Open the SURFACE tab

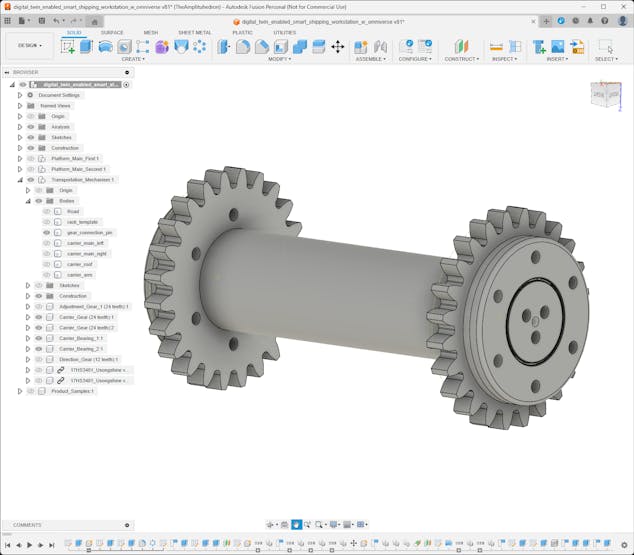point(112,32)
